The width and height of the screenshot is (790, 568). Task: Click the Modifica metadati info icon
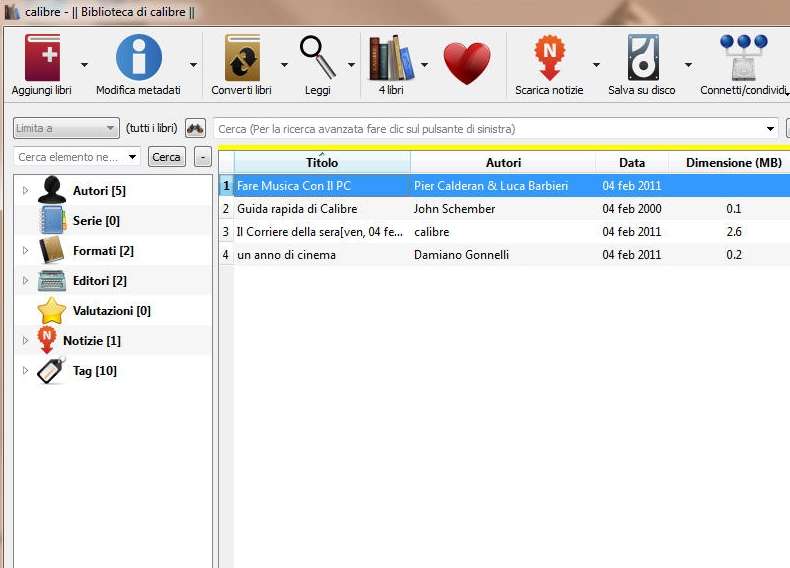139,57
